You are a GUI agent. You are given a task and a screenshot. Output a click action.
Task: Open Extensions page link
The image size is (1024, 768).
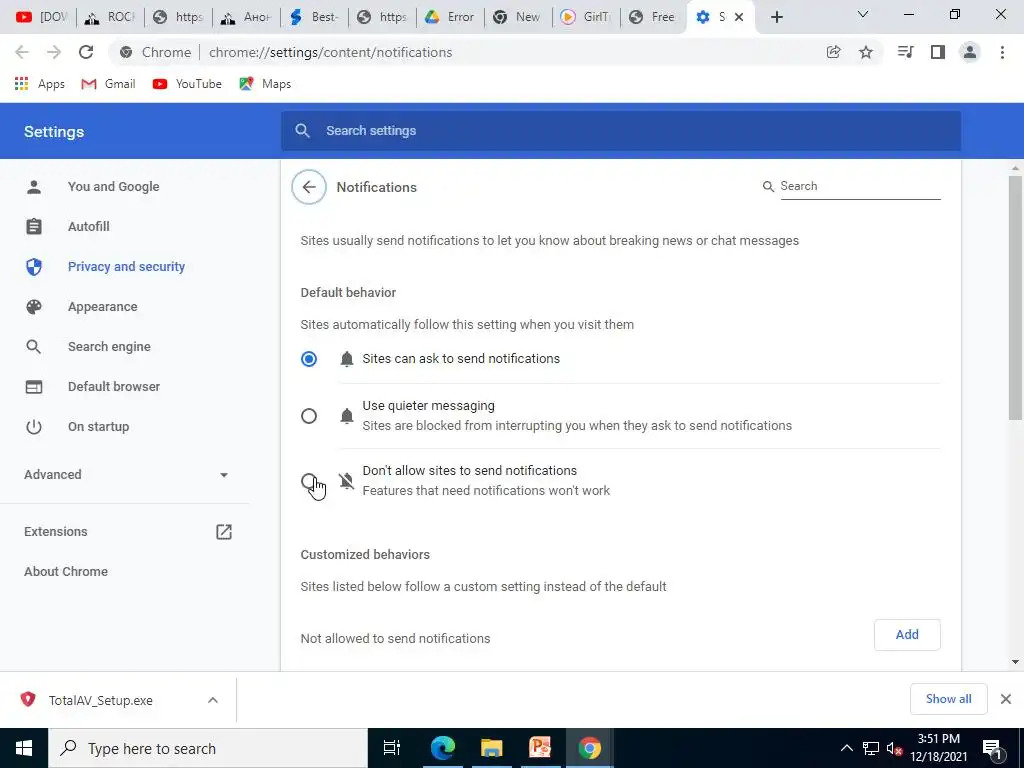[x=56, y=532]
